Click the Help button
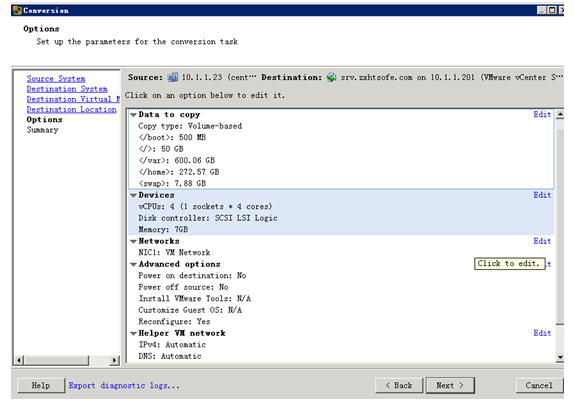 [x=41, y=385]
